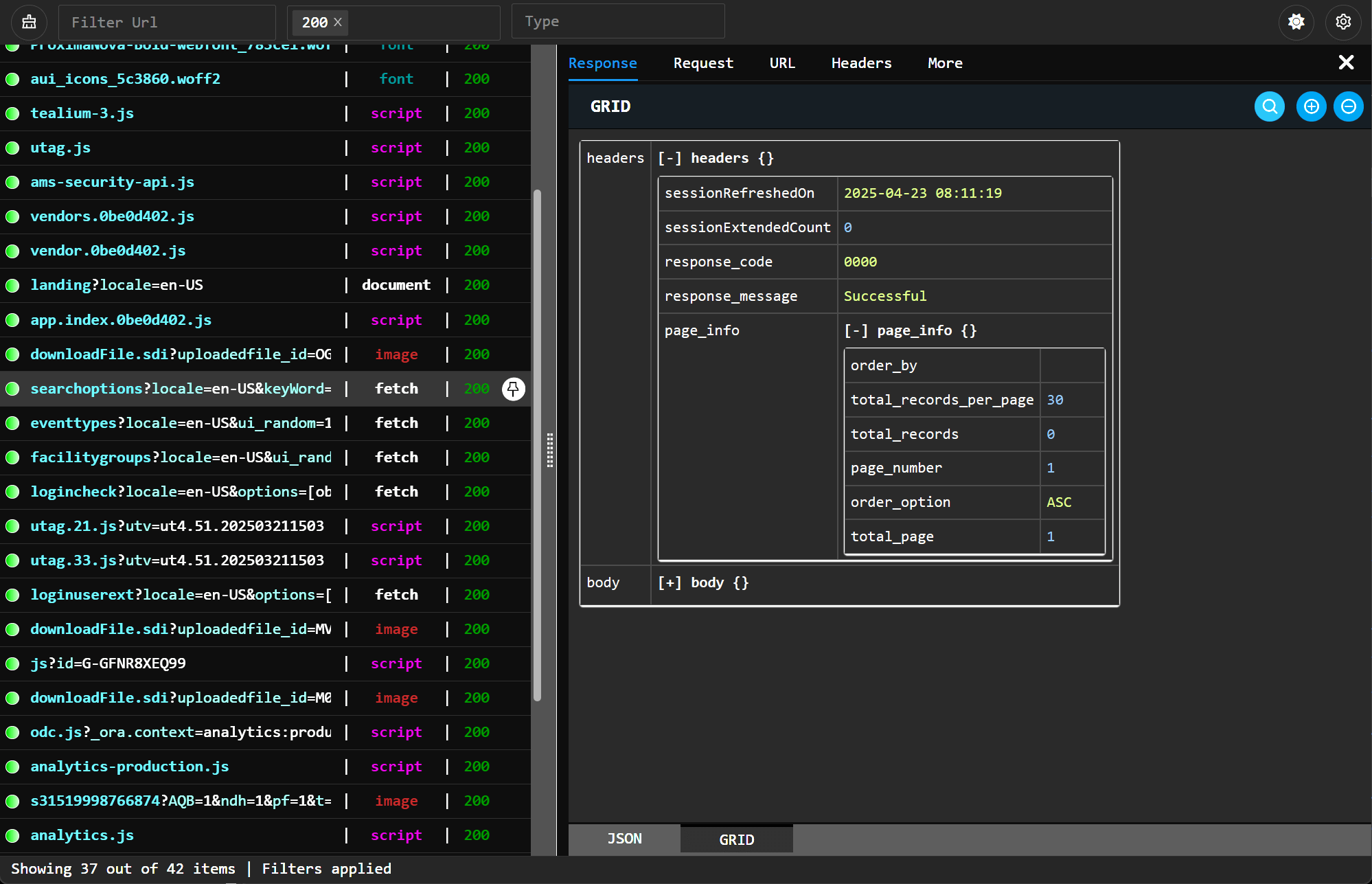
Task: Collapse the page_info {} node
Action: [856, 330]
